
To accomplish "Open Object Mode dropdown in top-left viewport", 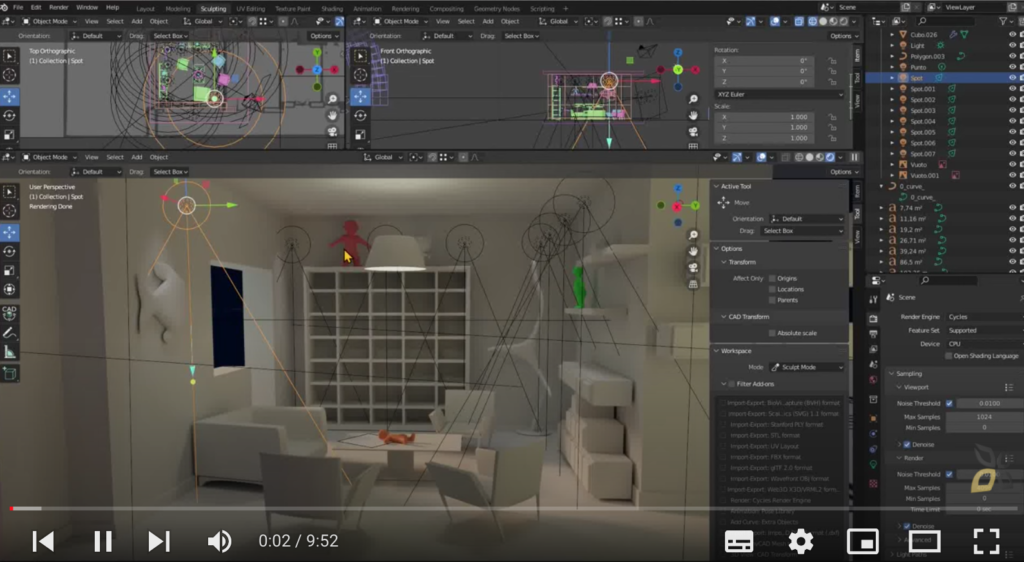I will pyautogui.click(x=49, y=21).
